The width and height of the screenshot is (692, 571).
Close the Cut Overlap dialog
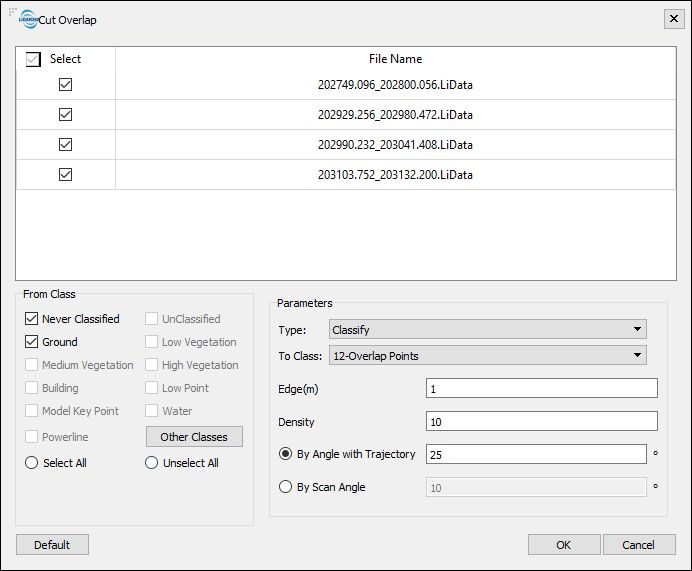[x=674, y=19]
